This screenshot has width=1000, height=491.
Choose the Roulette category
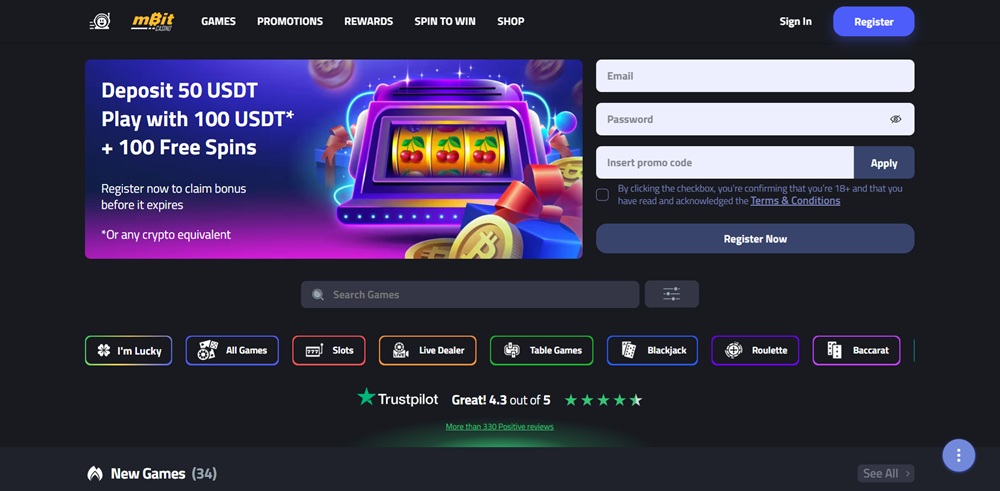pos(755,350)
